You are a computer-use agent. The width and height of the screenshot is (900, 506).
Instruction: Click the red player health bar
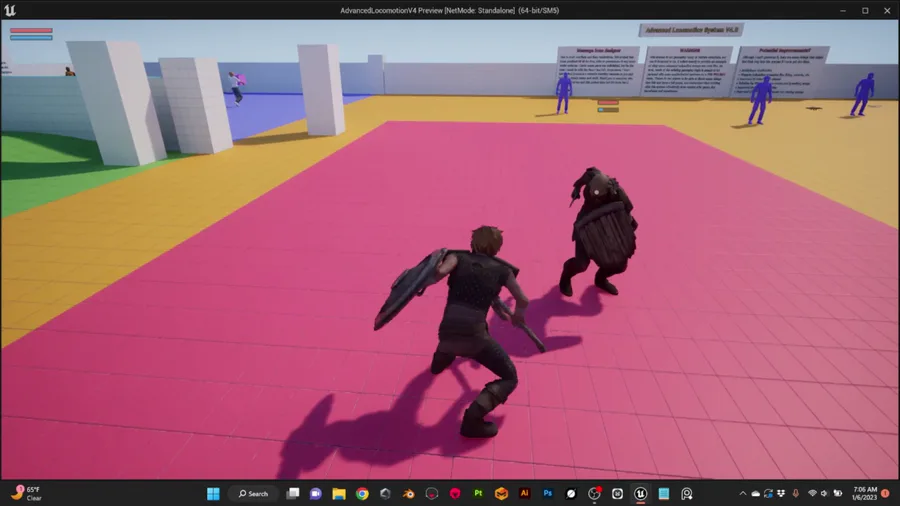coord(31,30)
